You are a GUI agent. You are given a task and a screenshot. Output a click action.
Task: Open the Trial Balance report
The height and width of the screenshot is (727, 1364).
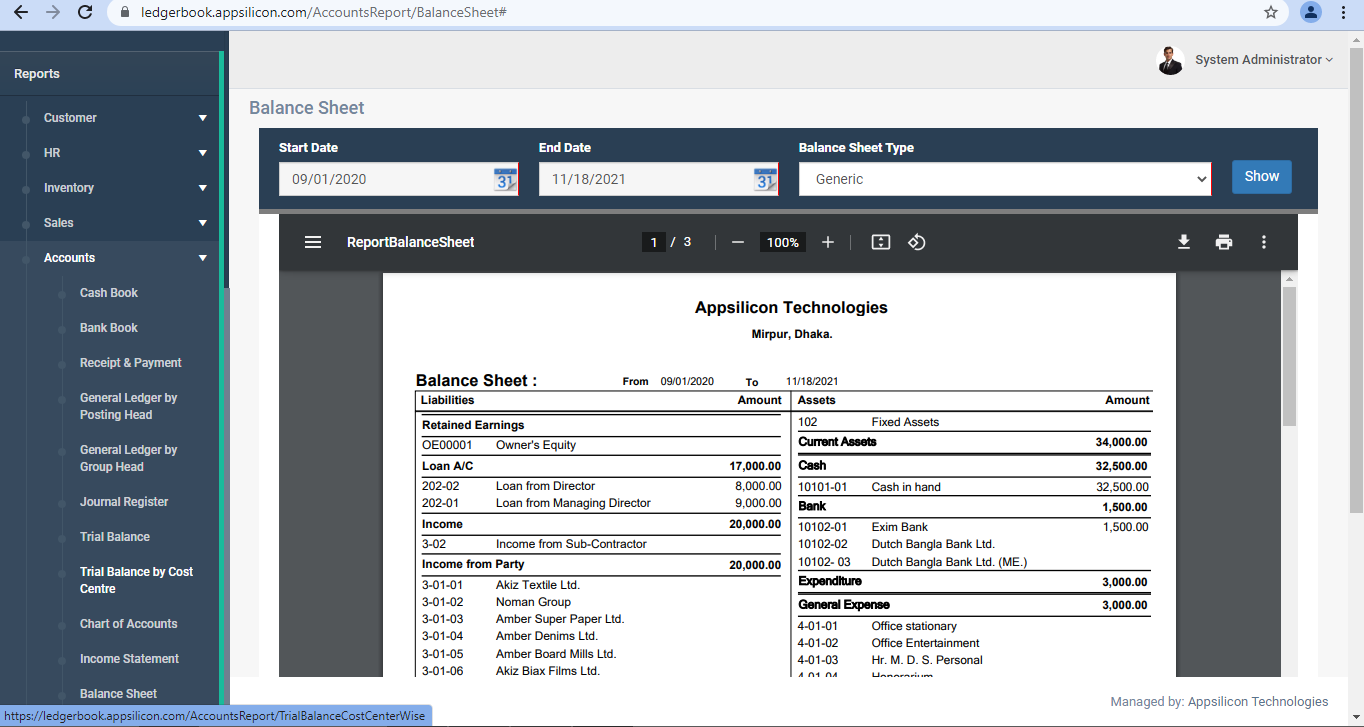pyautogui.click(x=115, y=537)
